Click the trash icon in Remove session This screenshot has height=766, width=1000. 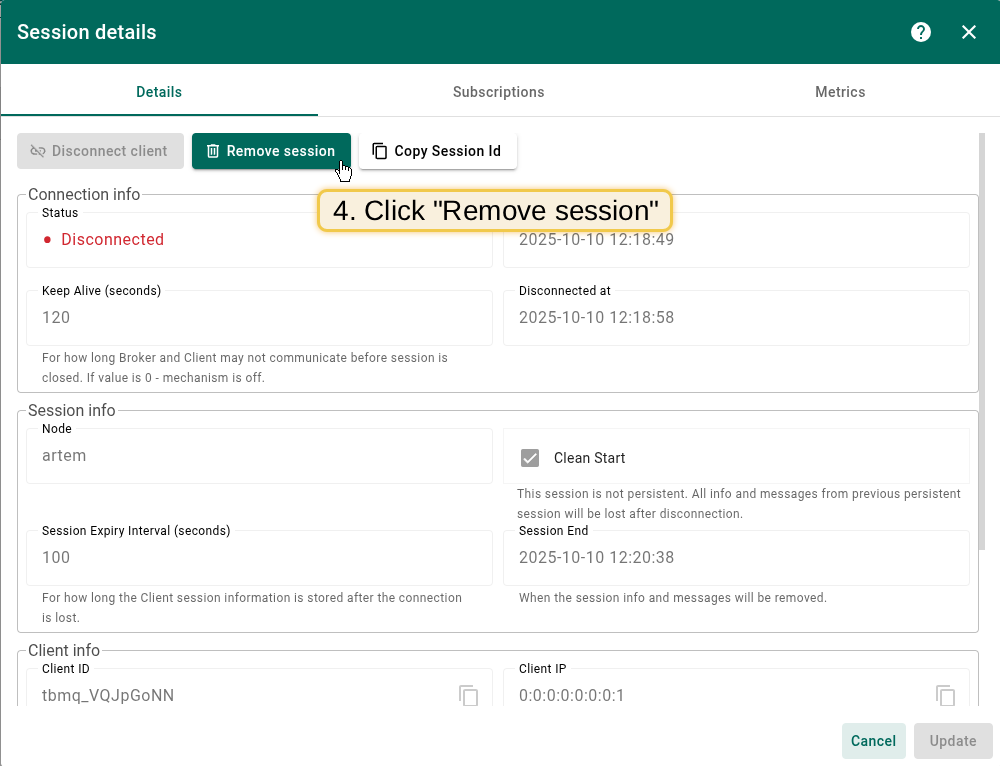coord(213,151)
